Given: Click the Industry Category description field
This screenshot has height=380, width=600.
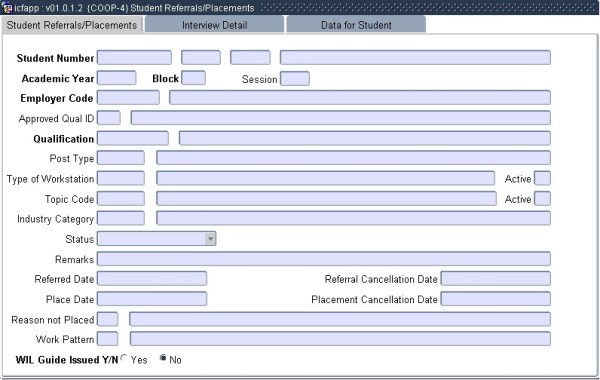Looking at the screenshot, I should [353, 219].
